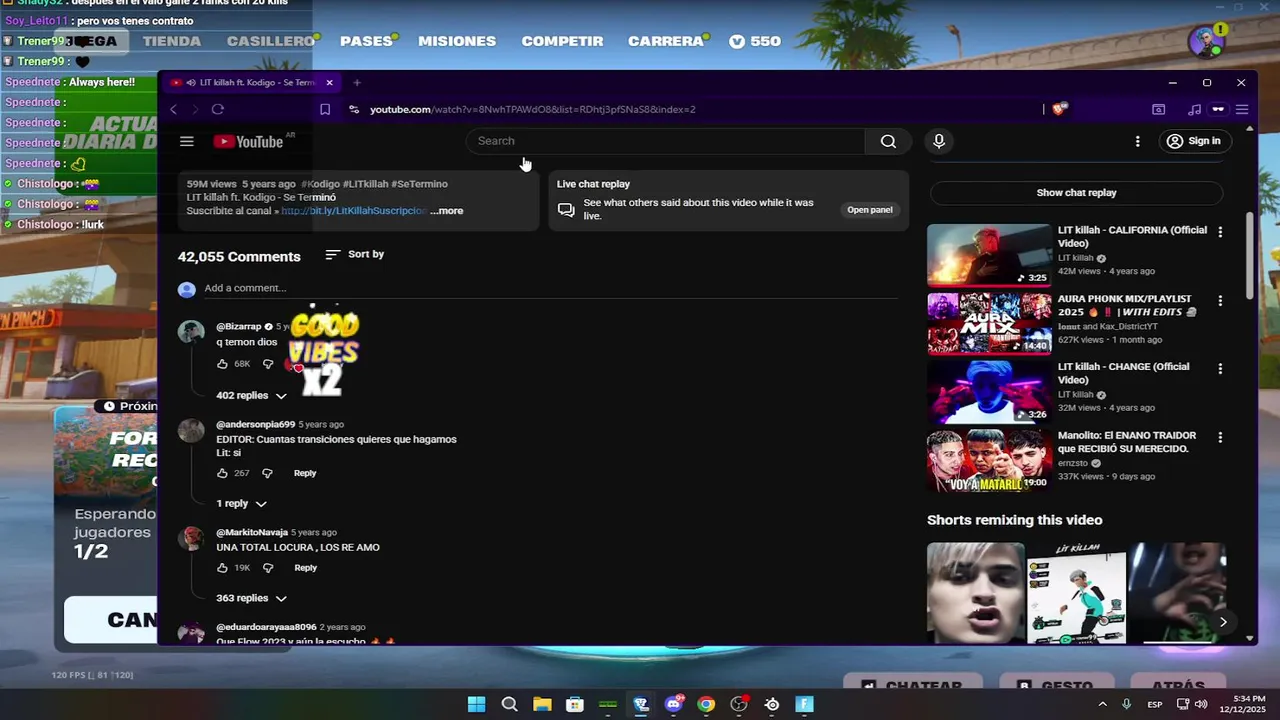Show hidden tray icons chevron
1280x720 pixels.
1103,704
